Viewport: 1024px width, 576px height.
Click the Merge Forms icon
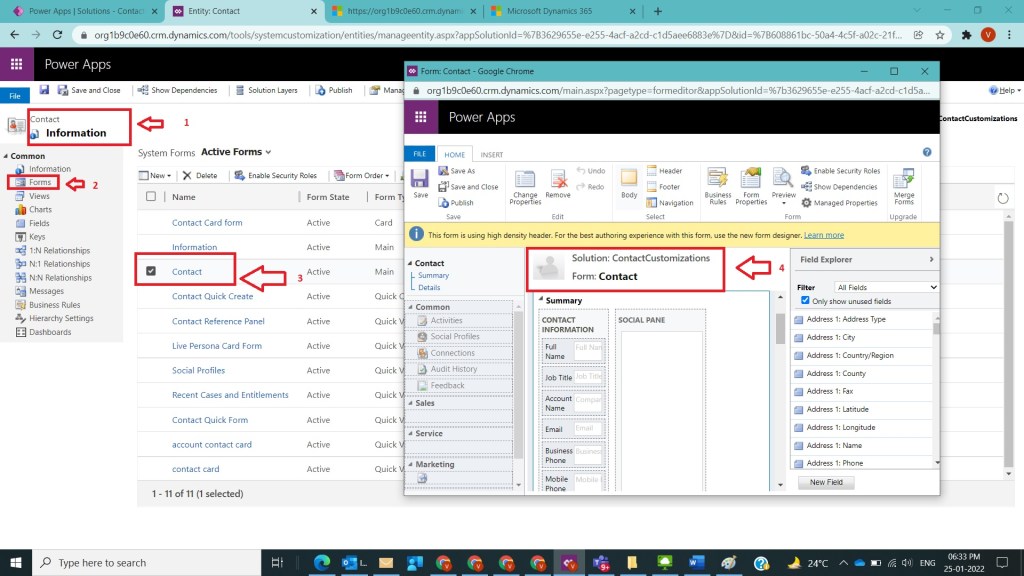904,184
